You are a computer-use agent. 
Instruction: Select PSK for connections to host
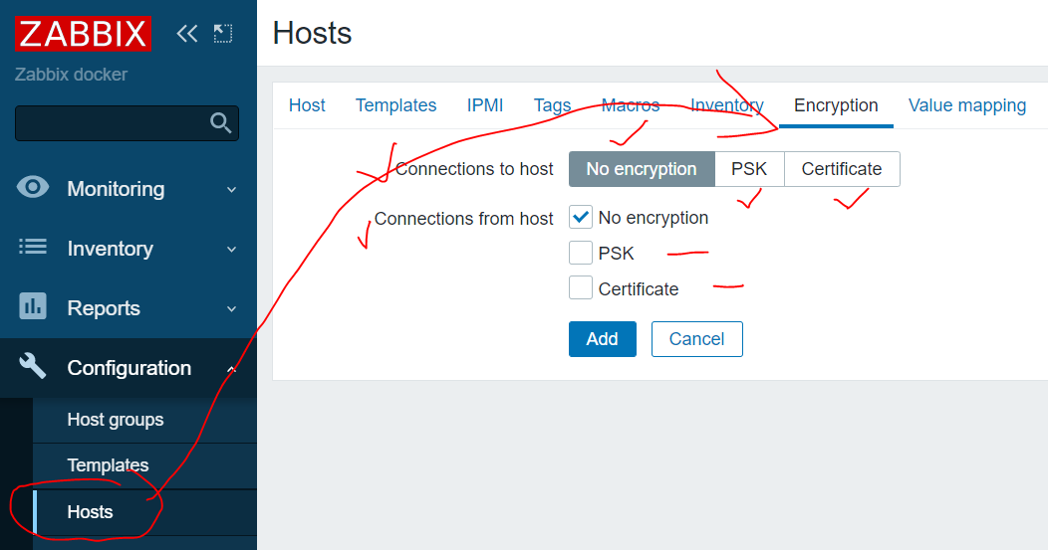click(749, 169)
